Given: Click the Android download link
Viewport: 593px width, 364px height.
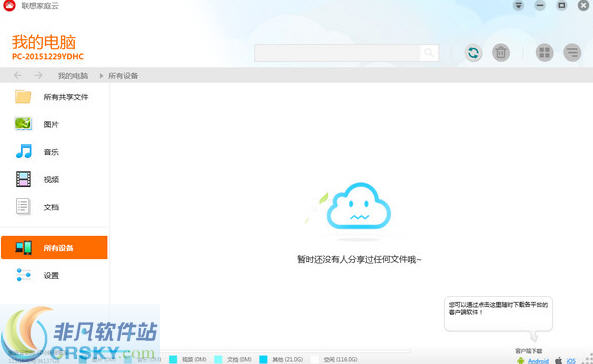Looking at the screenshot, I should [538, 361].
